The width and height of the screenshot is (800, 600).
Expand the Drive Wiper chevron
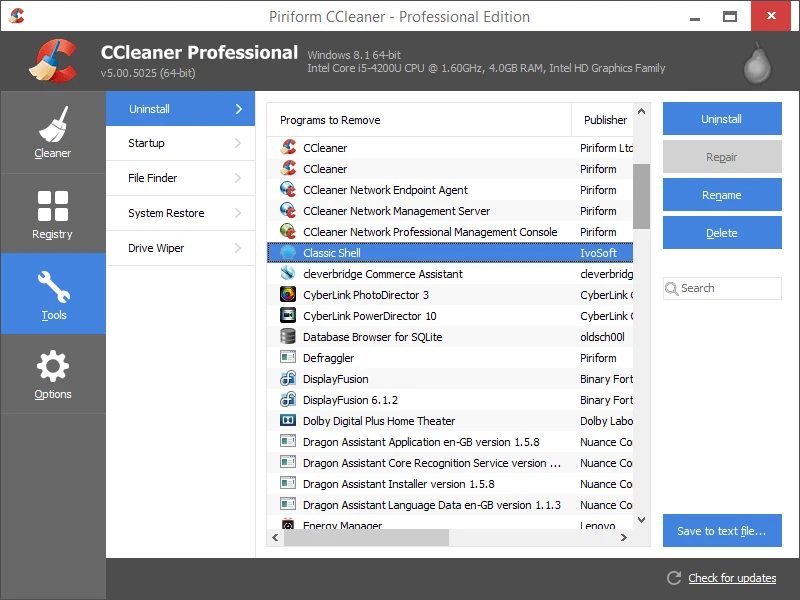(x=238, y=248)
